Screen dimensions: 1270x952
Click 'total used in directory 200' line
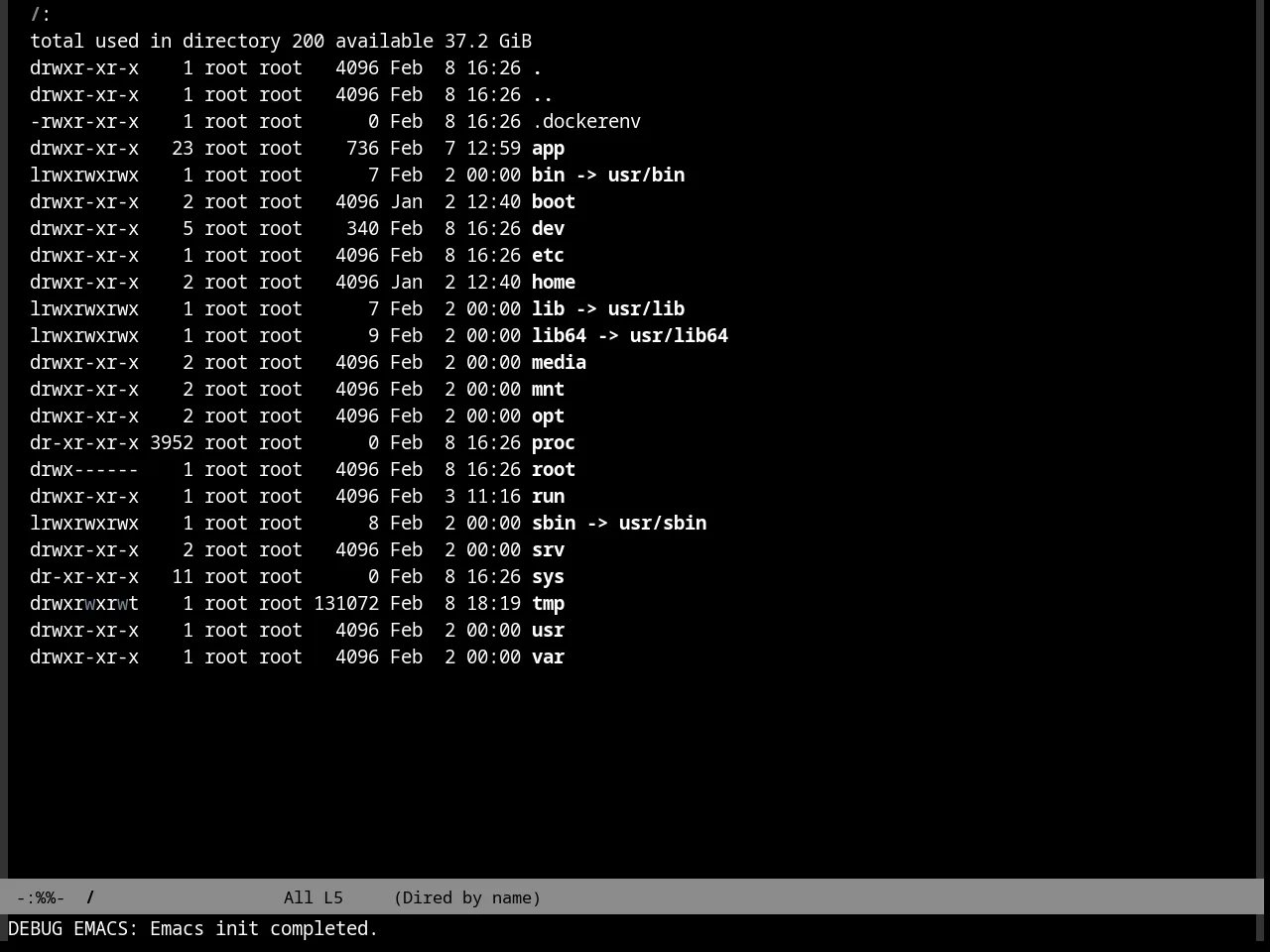click(x=177, y=42)
